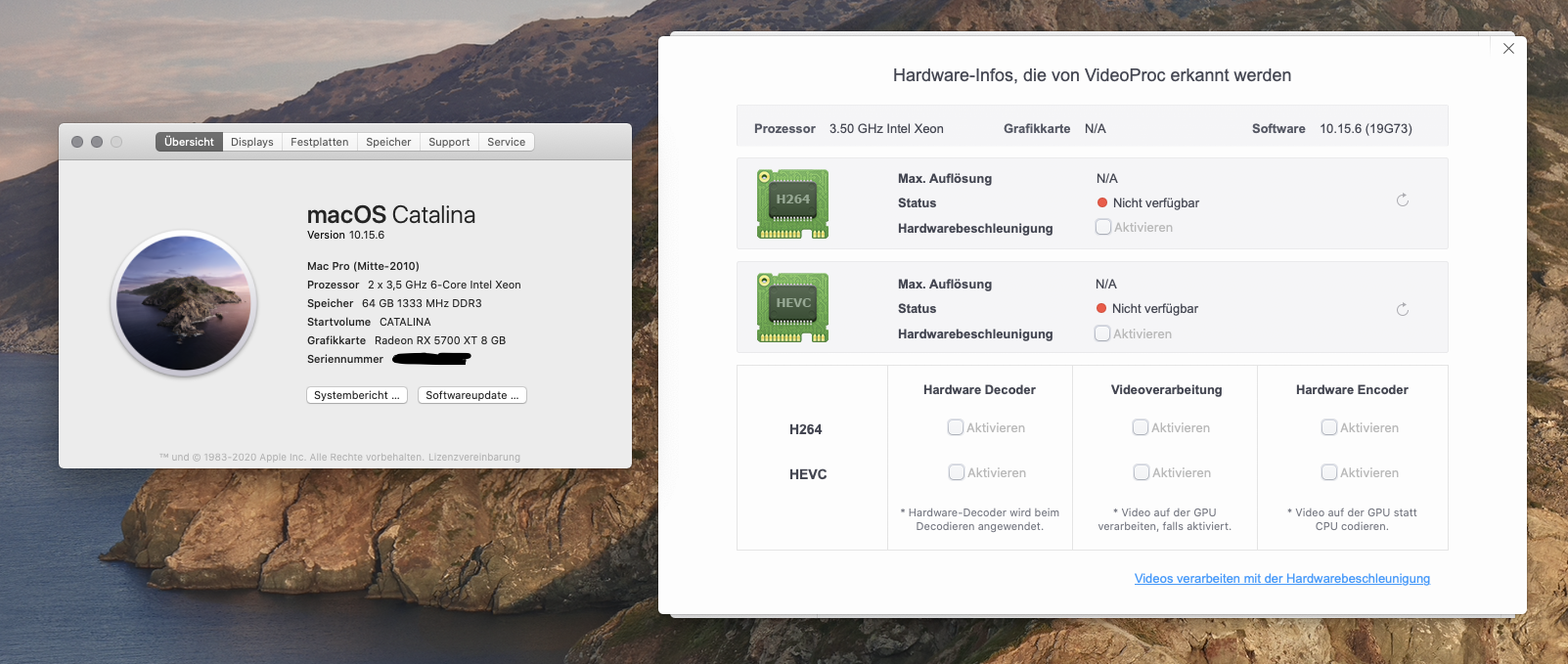Click the 'Hardware Encoder' column header

pos(1352,389)
